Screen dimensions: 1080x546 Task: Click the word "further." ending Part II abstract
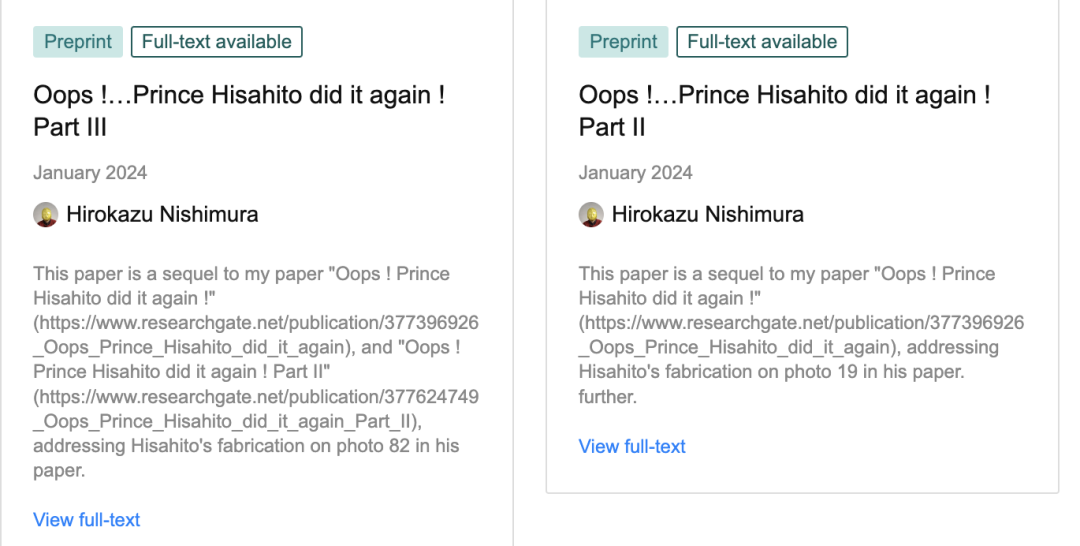point(608,397)
